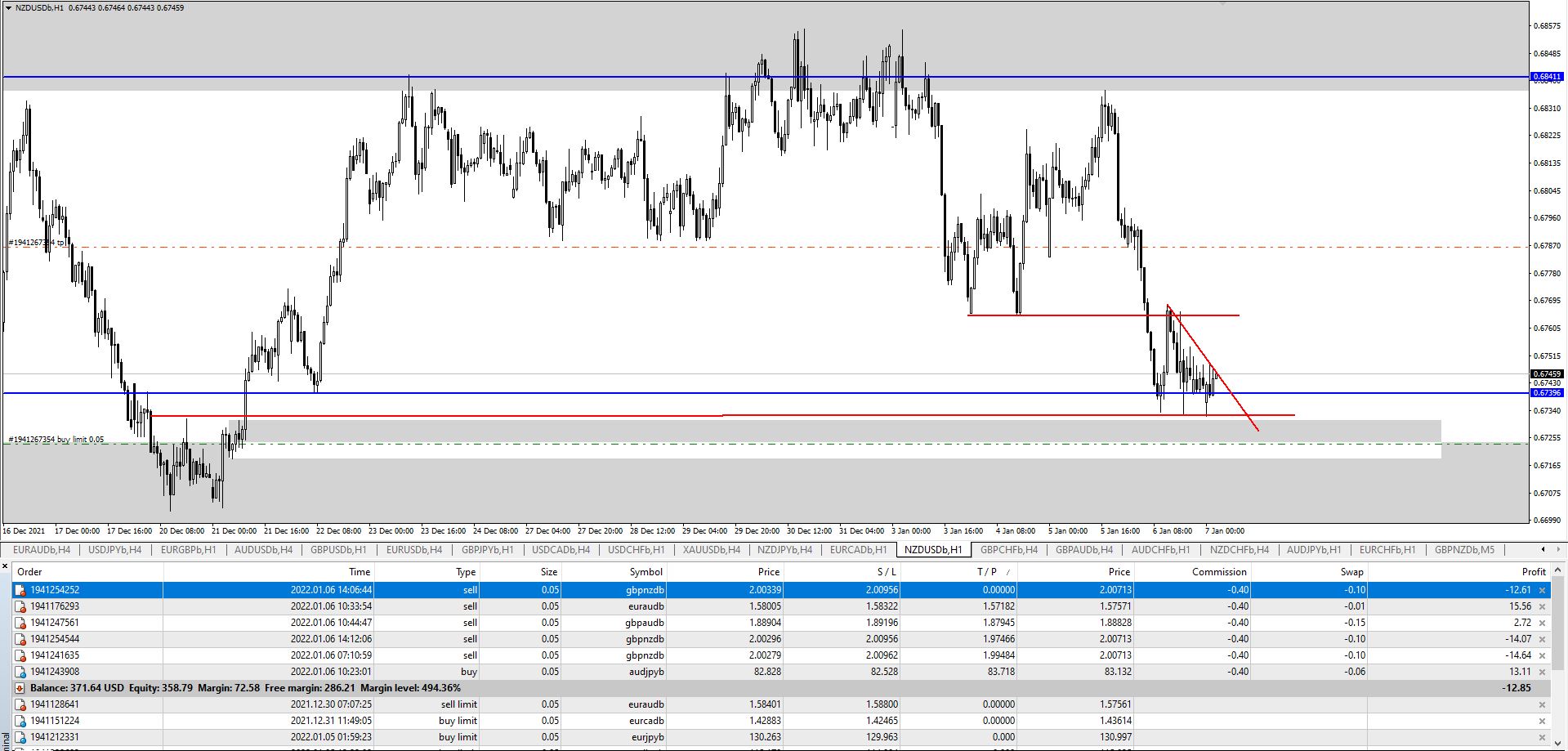Delete the eurcadb buy limit pending order
Image resolution: width=1568 pixels, height=751 pixels.
pos(1543,721)
